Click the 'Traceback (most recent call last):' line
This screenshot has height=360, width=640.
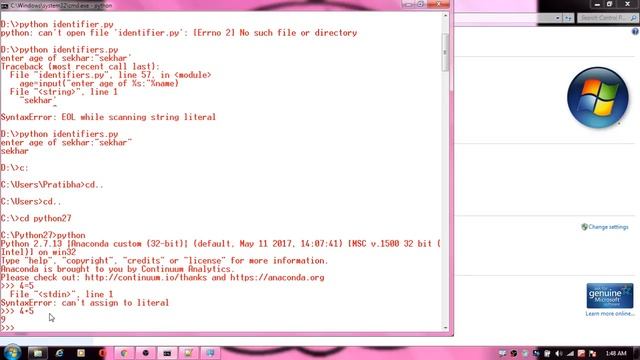pyautogui.click(x=80, y=67)
